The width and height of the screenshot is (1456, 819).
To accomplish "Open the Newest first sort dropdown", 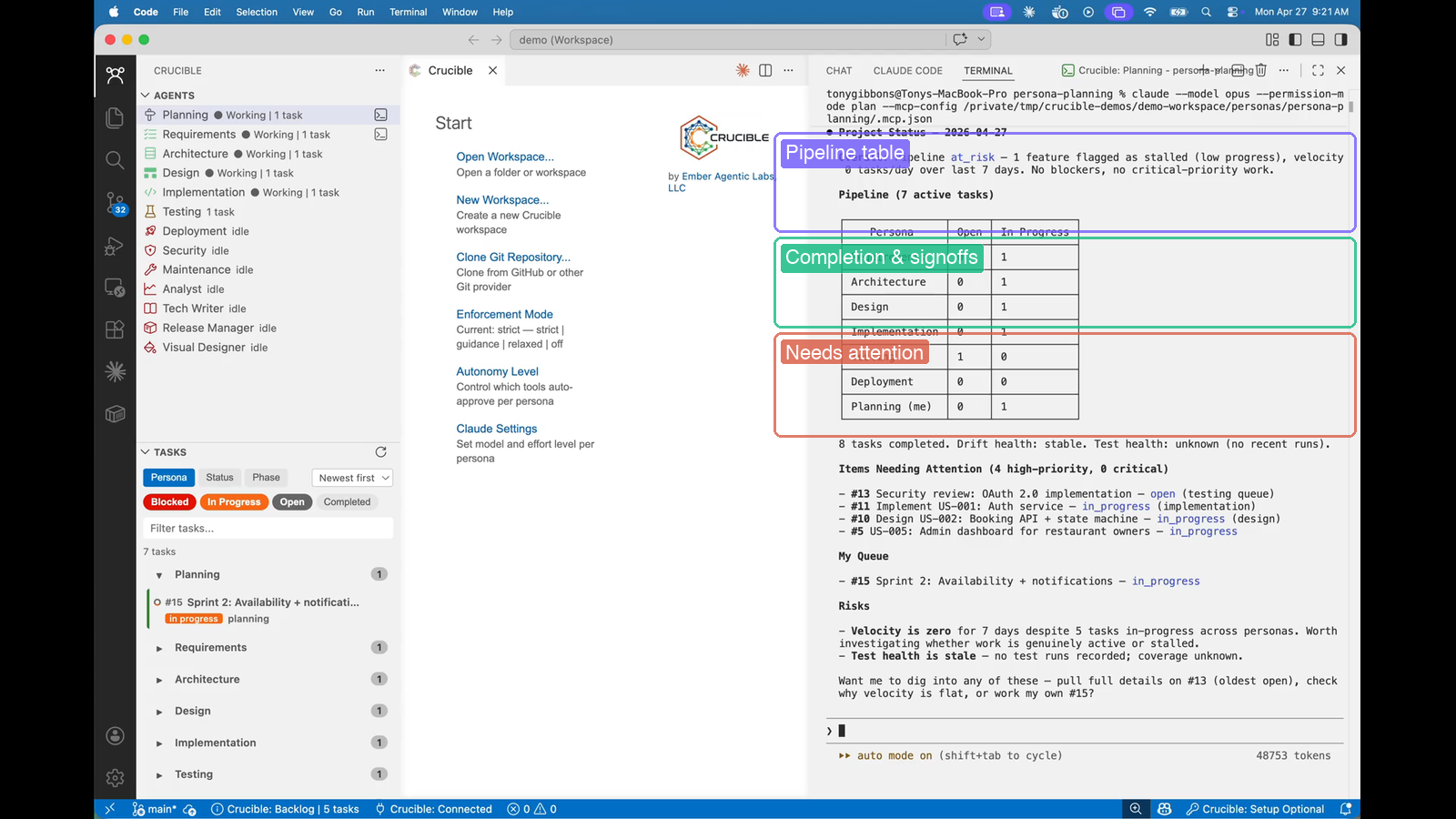I will pos(352,477).
